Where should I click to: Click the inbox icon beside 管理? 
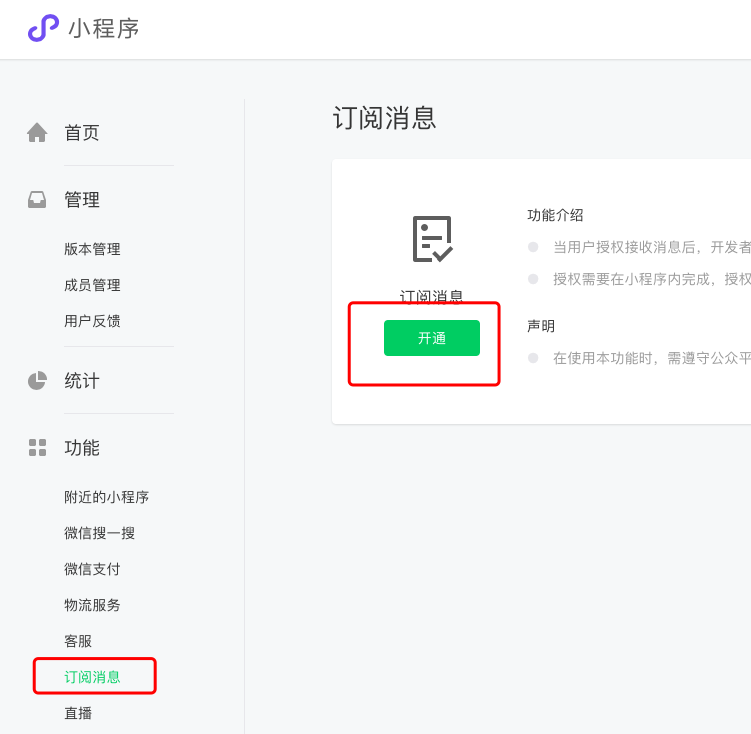(x=37, y=200)
